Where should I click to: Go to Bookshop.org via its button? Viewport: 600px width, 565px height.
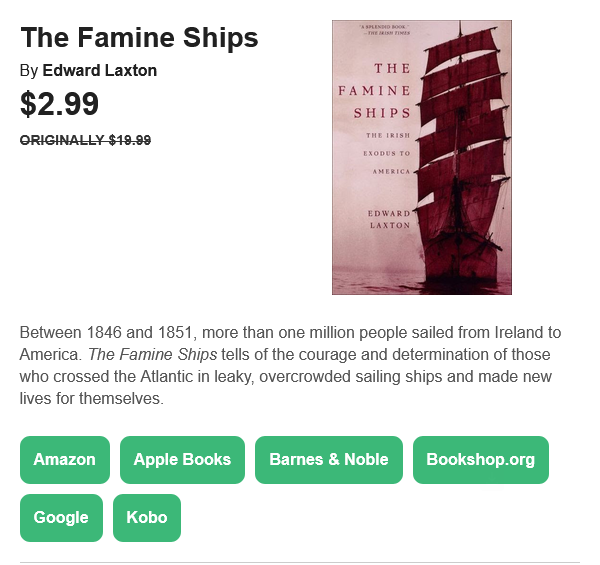click(x=481, y=460)
